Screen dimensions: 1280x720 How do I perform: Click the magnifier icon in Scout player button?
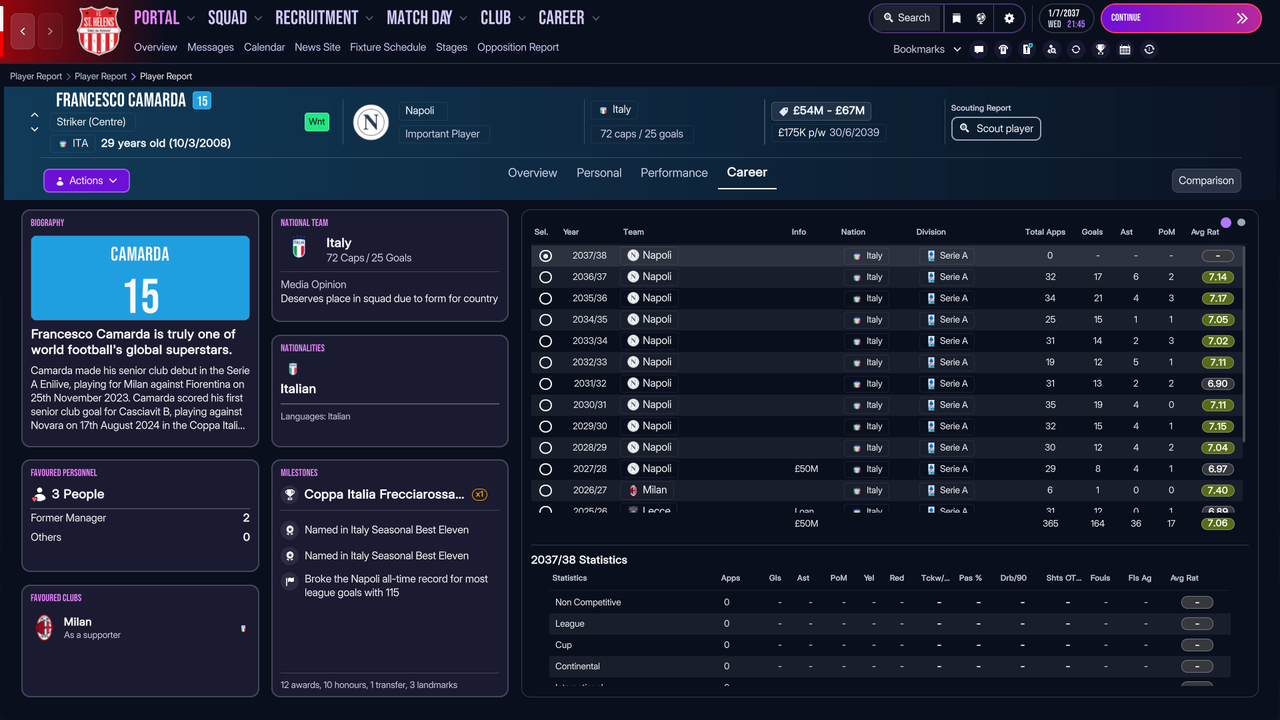[965, 129]
